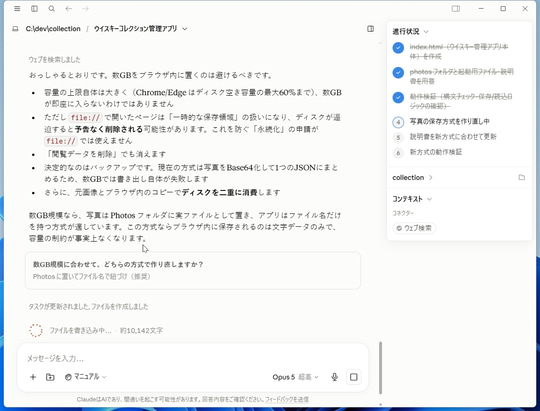Screen dimensions: 540x411
Task: Add attachment with the plus icon
Action: (x=33, y=377)
